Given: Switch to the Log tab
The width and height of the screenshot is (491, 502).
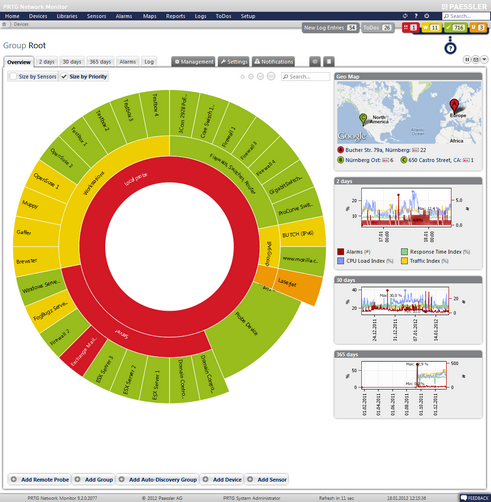Looking at the screenshot, I should pyautogui.click(x=149, y=62).
